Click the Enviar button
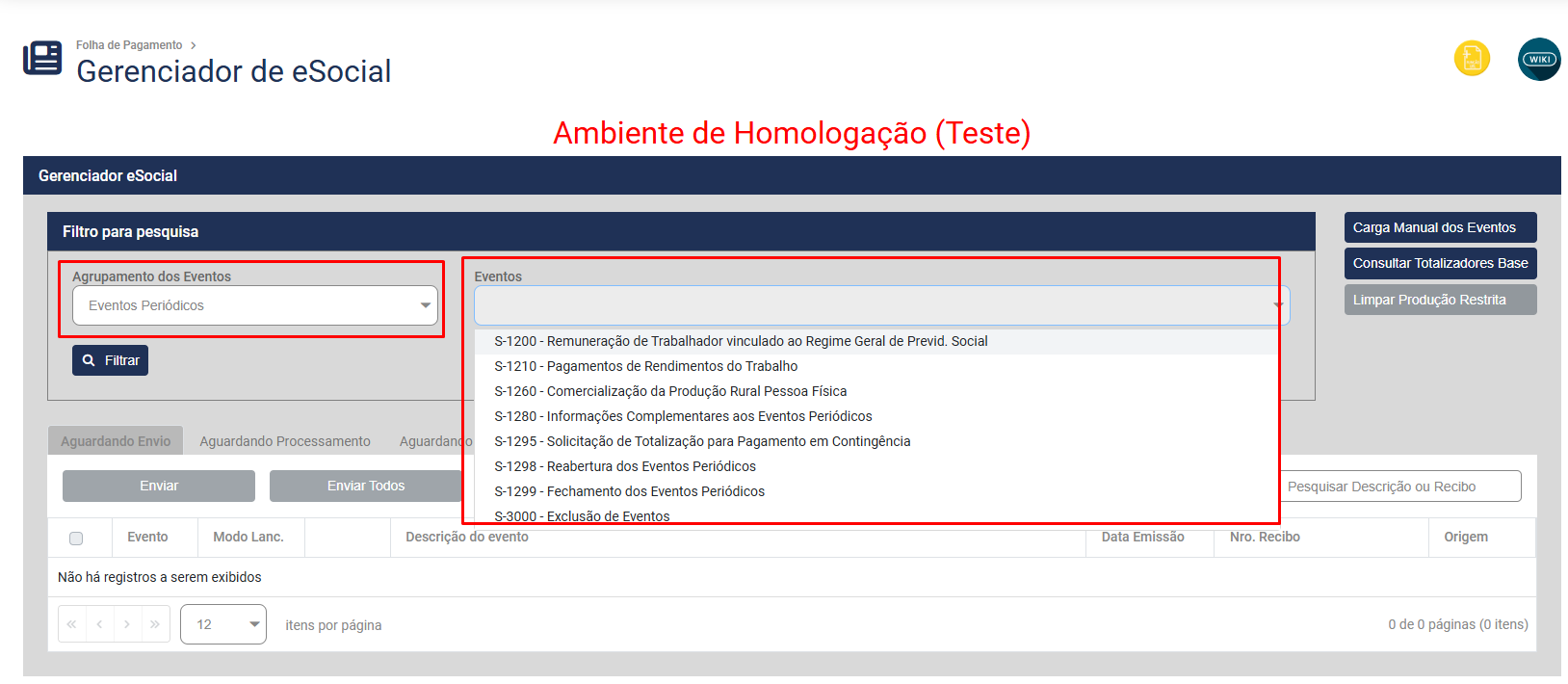This screenshot has width=1568, height=684. coord(159,486)
